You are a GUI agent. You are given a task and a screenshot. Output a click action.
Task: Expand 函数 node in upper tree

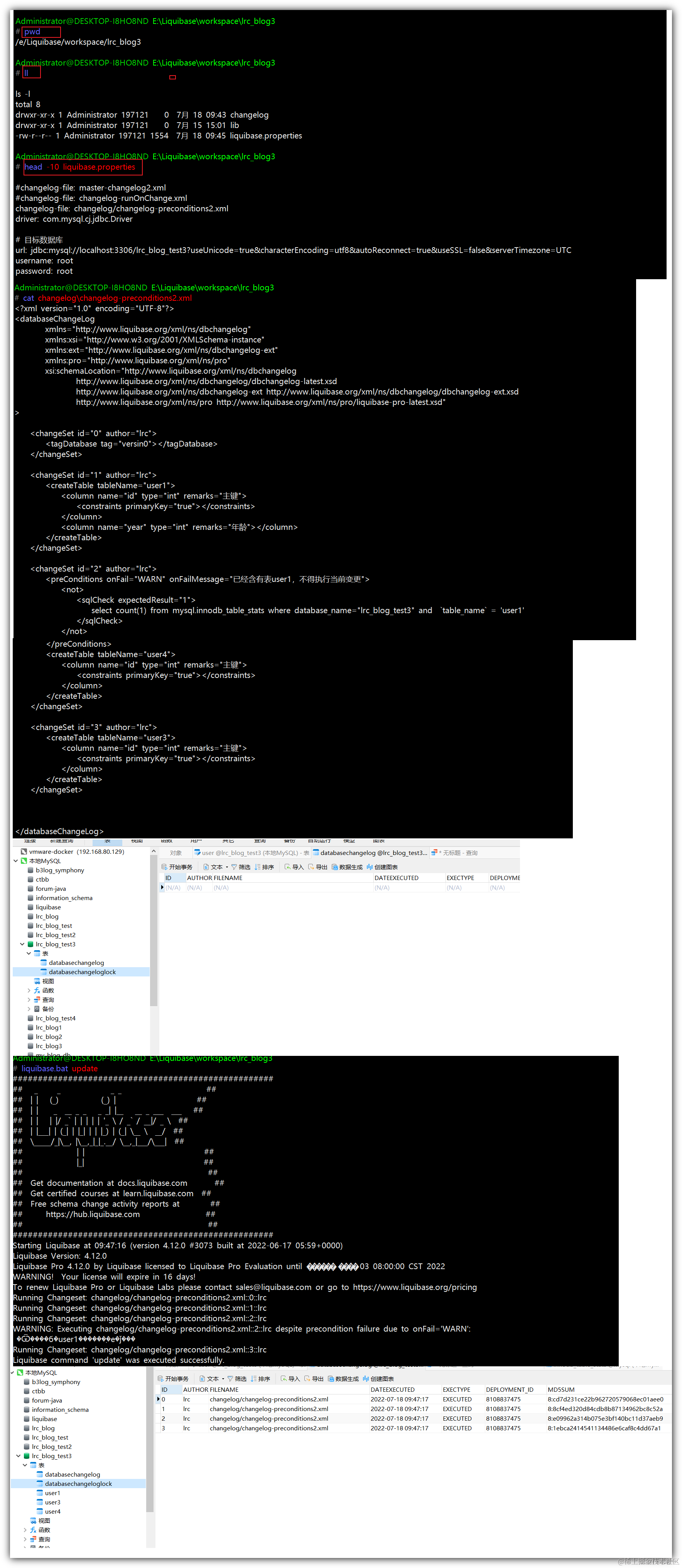pos(29,990)
